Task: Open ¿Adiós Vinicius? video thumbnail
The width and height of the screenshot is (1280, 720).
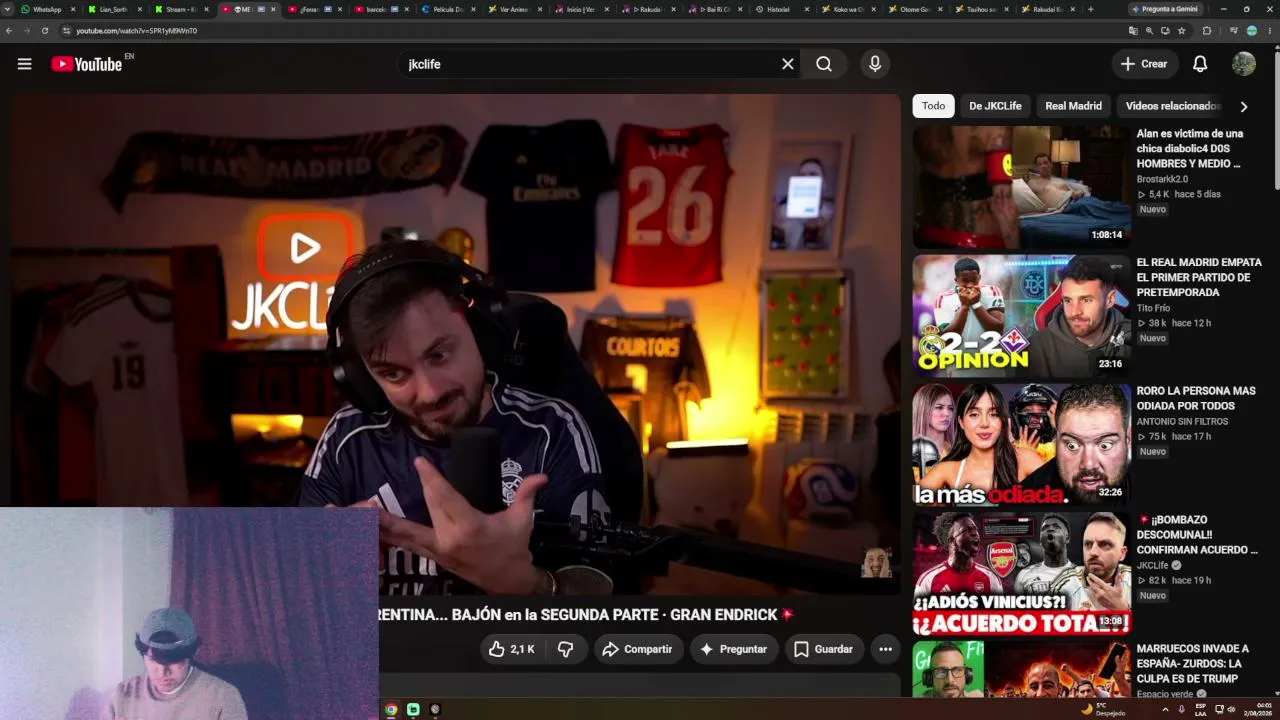Action: click(x=1021, y=574)
